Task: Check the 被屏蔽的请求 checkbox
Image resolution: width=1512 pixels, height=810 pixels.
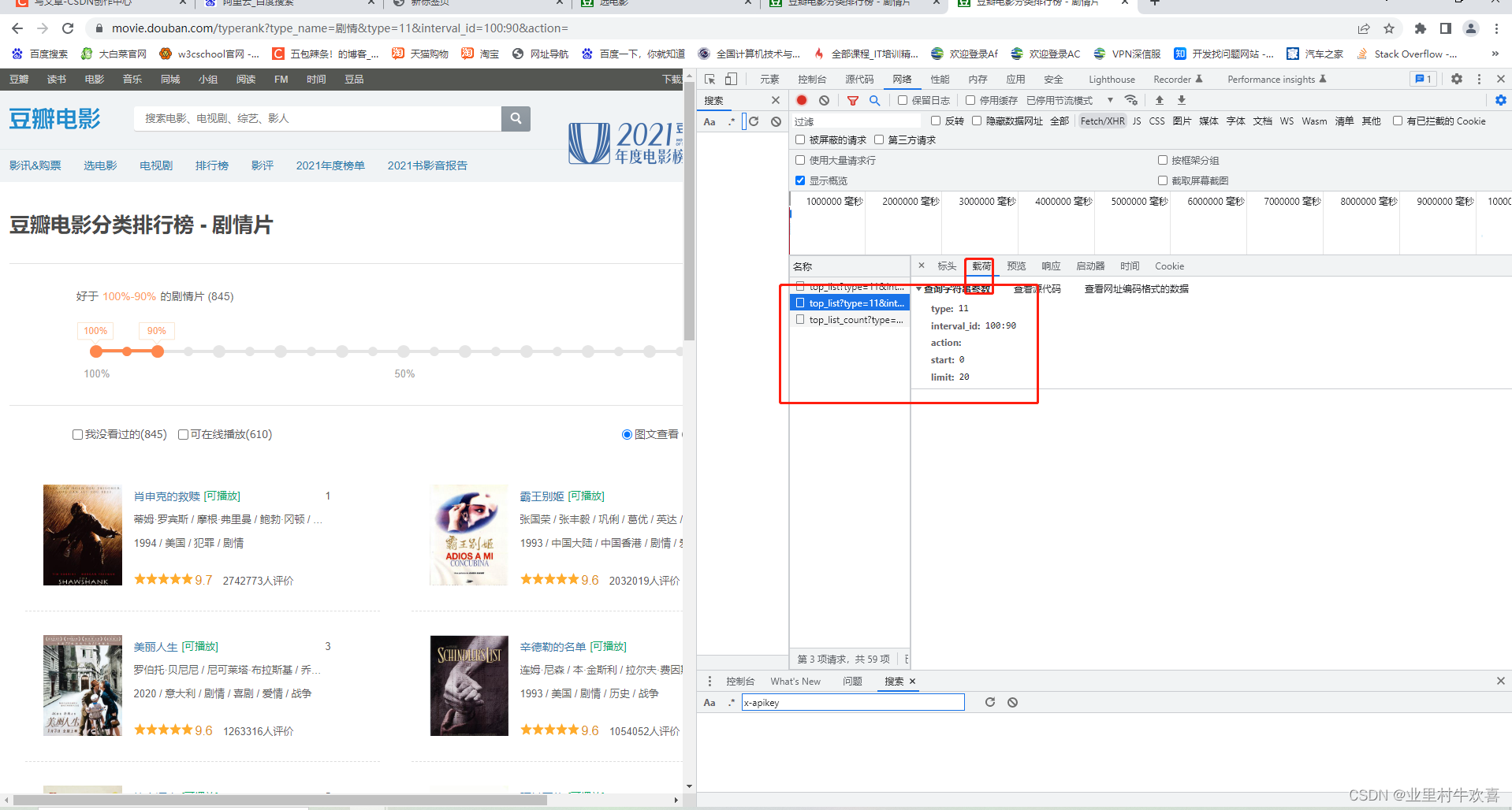Action: tap(800, 139)
